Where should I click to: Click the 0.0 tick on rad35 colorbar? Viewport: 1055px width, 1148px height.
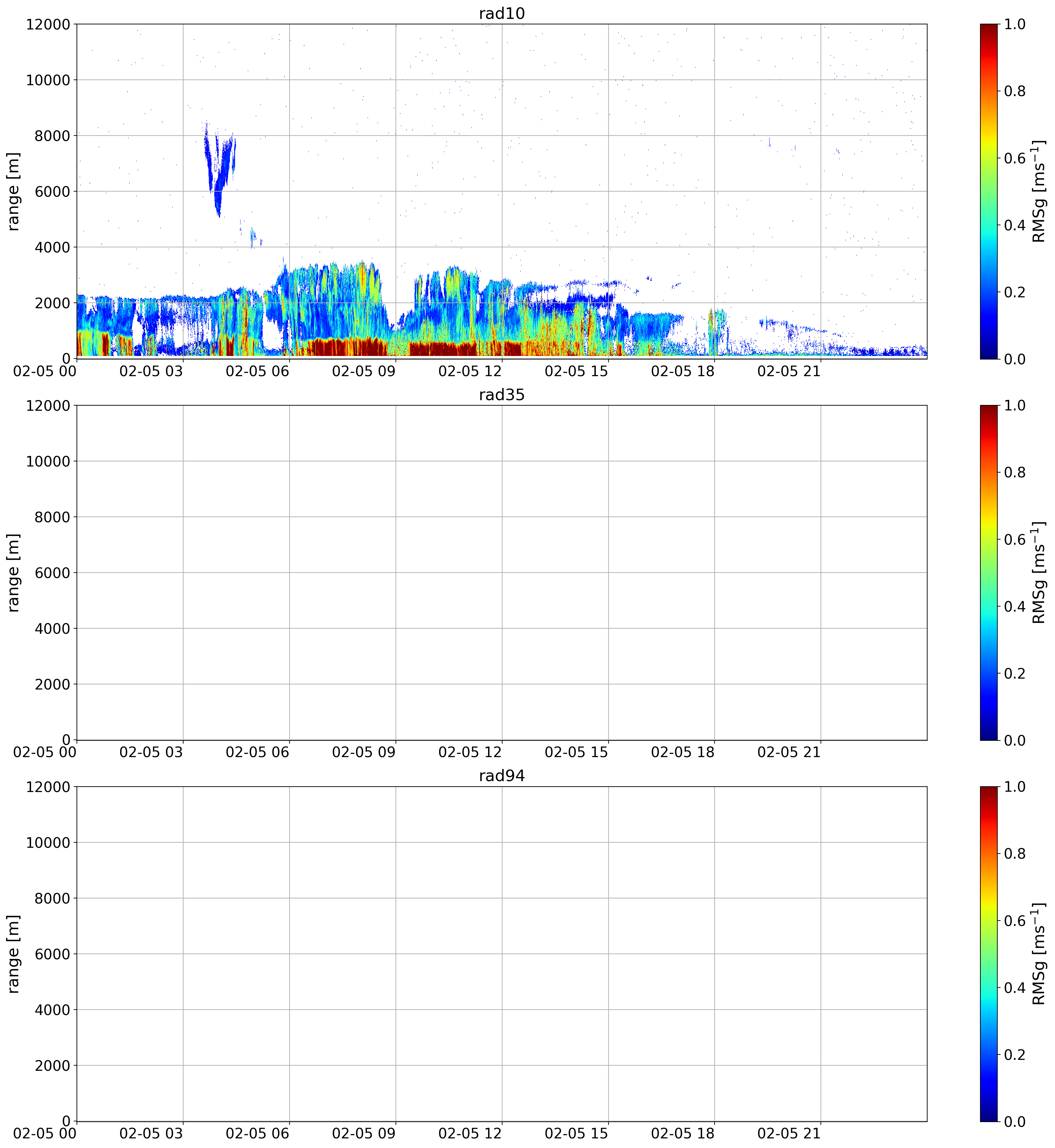[1014, 740]
